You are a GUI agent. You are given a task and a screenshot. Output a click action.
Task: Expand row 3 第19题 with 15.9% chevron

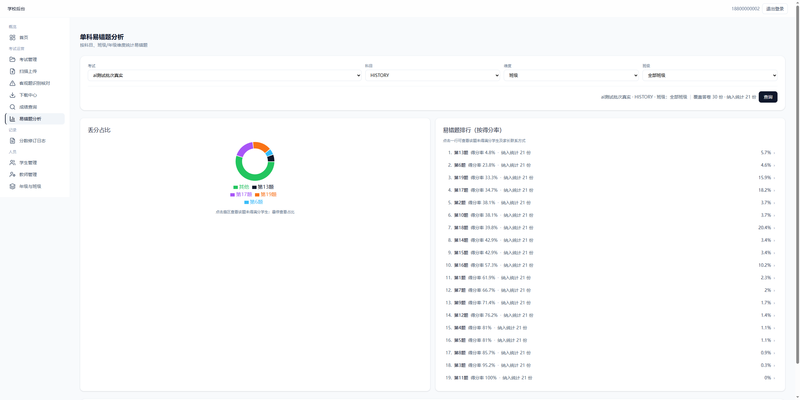[x=774, y=178]
